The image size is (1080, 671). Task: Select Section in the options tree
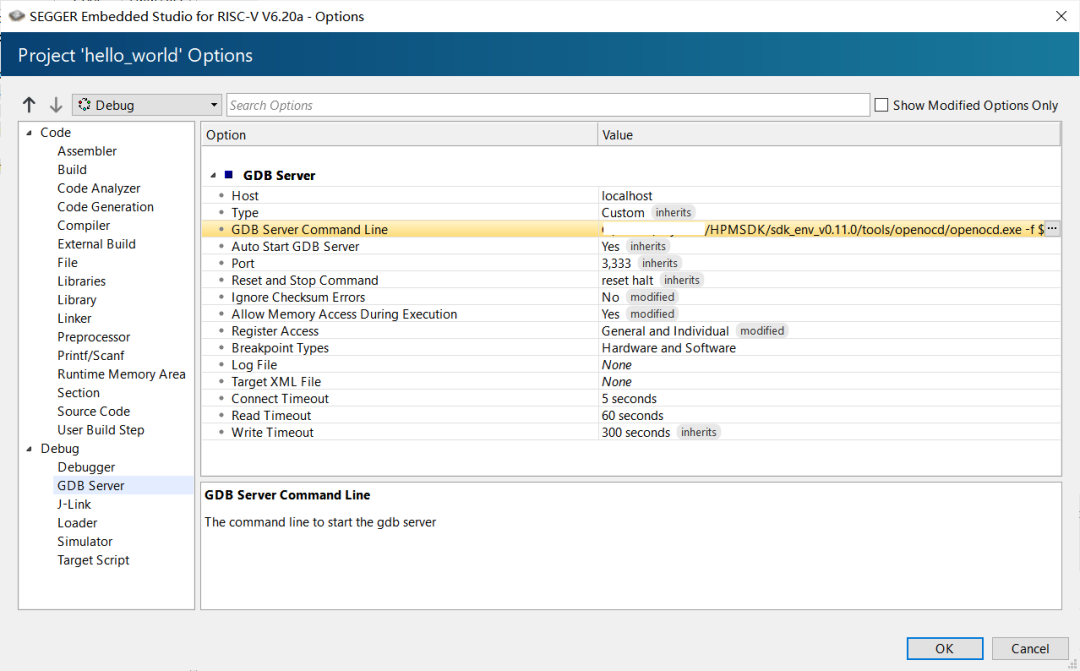pos(79,393)
